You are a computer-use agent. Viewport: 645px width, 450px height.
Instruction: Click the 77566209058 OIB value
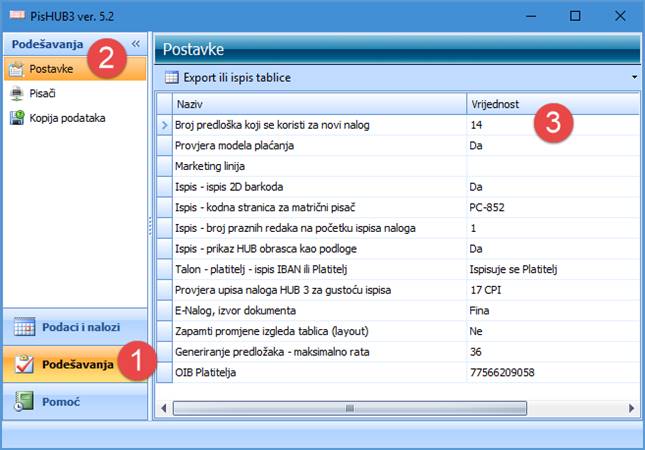(x=553, y=372)
